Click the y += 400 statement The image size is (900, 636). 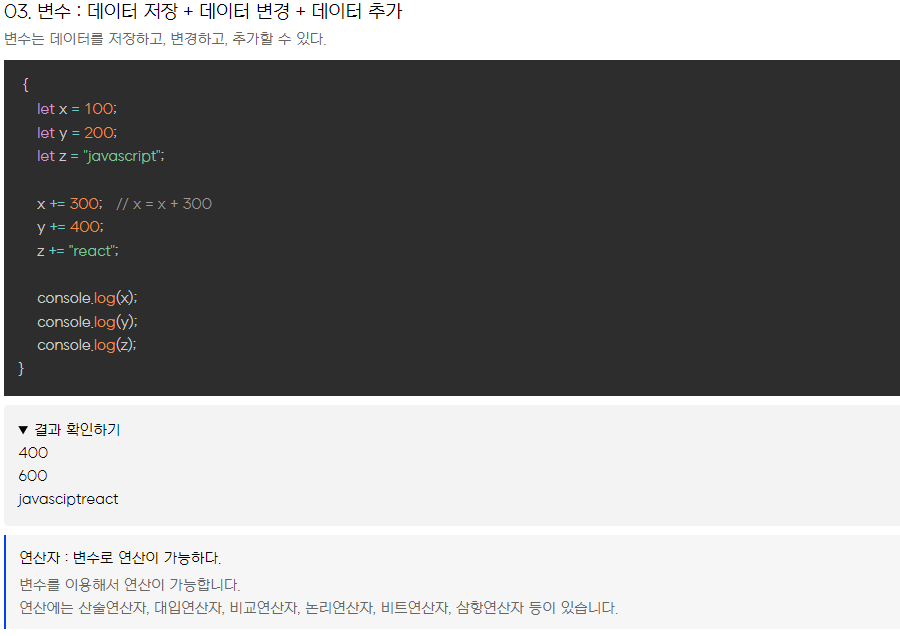click(71, 227)
